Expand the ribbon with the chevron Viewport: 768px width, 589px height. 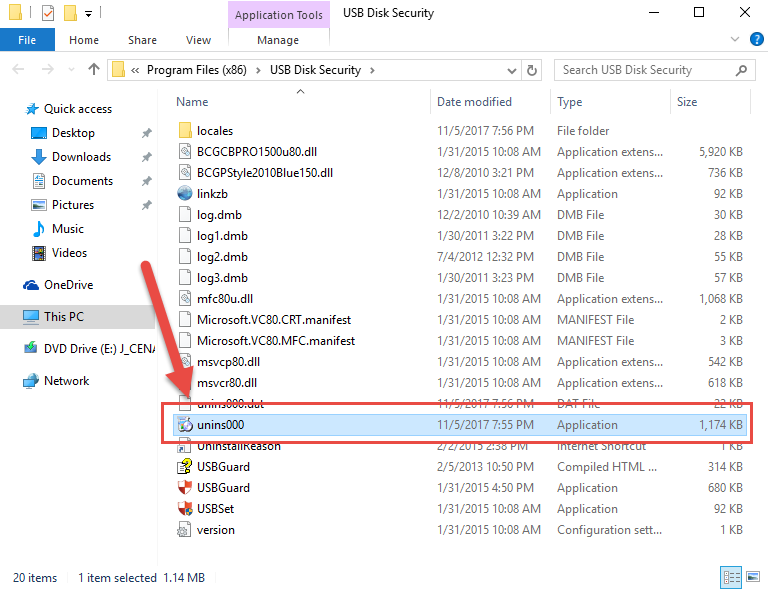coord(735,39)
